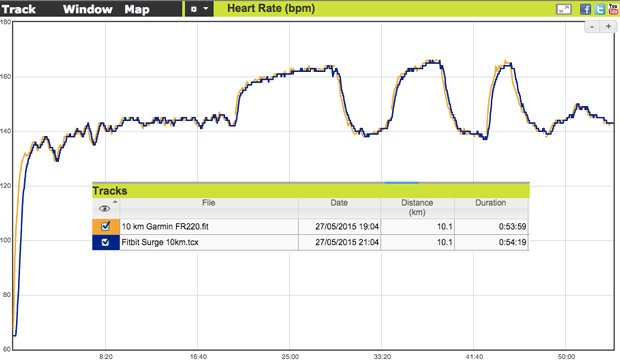Uncheck the Fitbit Surge track checkbox
The width and height of the screenshot is (620, 360).
(x=105, y=242)
